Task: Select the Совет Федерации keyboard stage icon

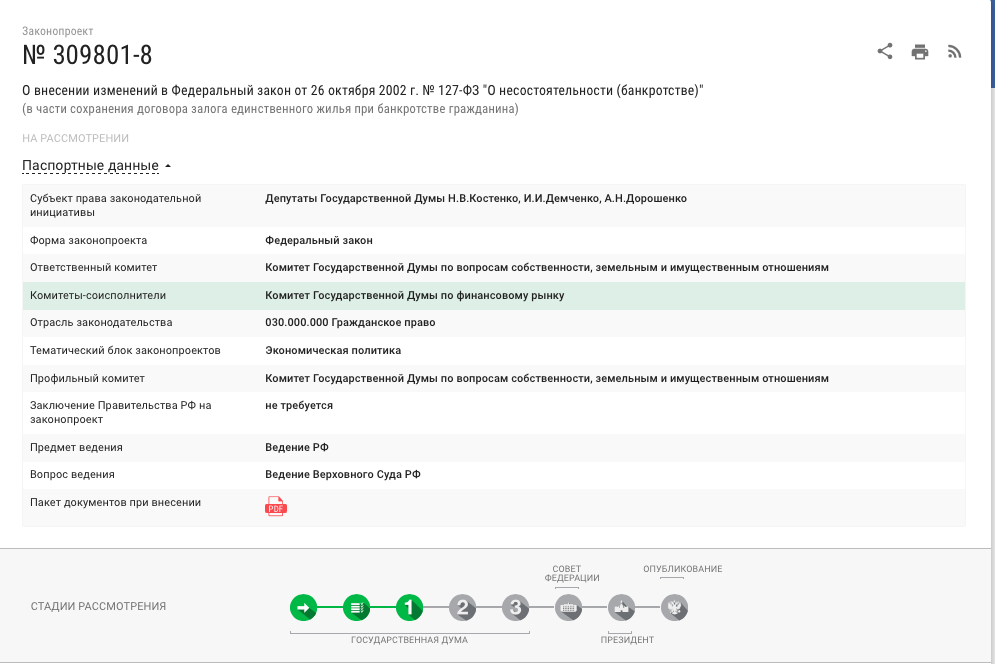Action: [568, 607]
